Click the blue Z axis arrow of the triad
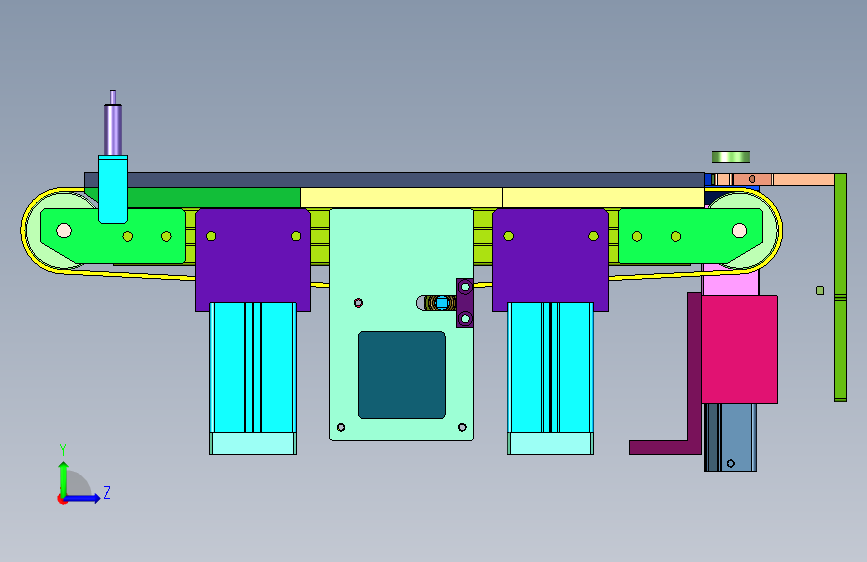The image size is (867, 562). pyautogui.click(x=83, y=498)
